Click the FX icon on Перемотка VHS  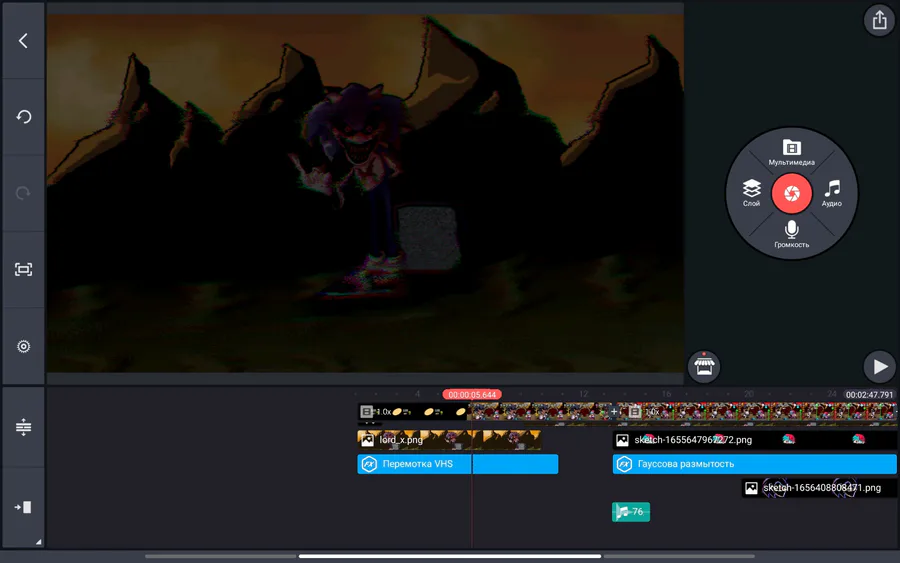(369, 464)
